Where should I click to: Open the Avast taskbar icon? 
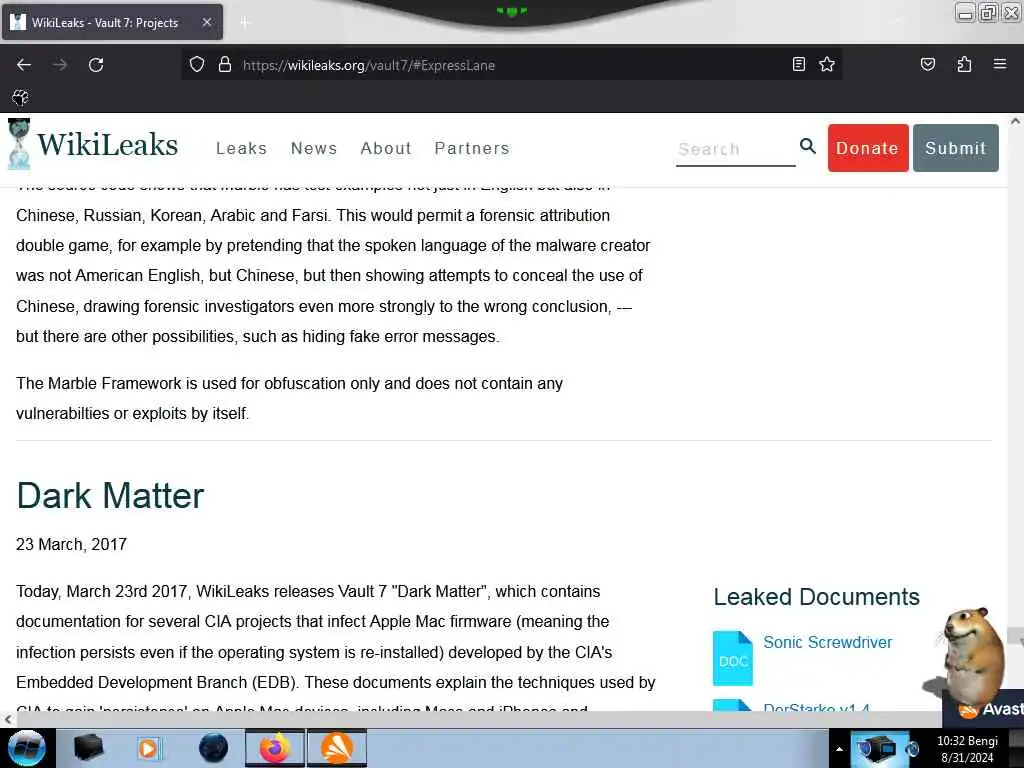pos(337,748)
